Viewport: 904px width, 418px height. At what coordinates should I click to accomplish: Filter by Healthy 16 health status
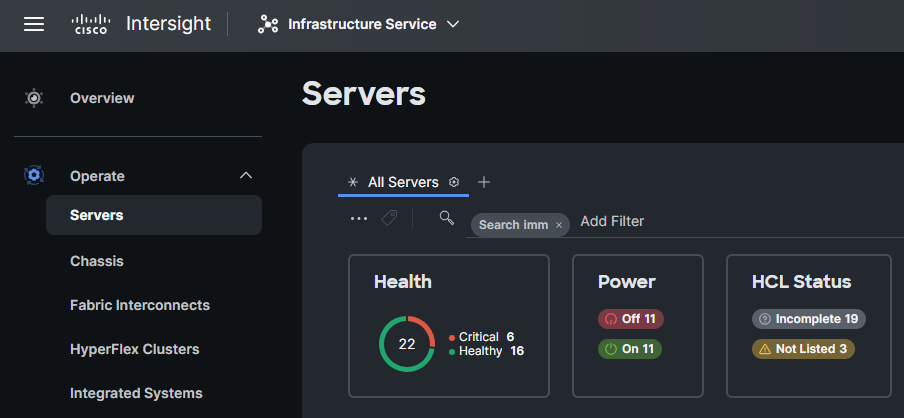(486, 351)
